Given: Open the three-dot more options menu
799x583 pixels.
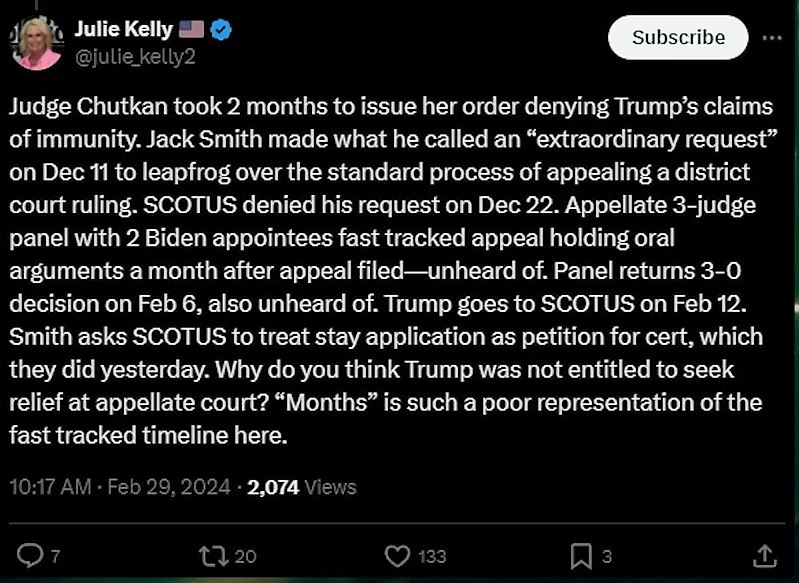Looking at the screenshot, I should coord(772,38).
